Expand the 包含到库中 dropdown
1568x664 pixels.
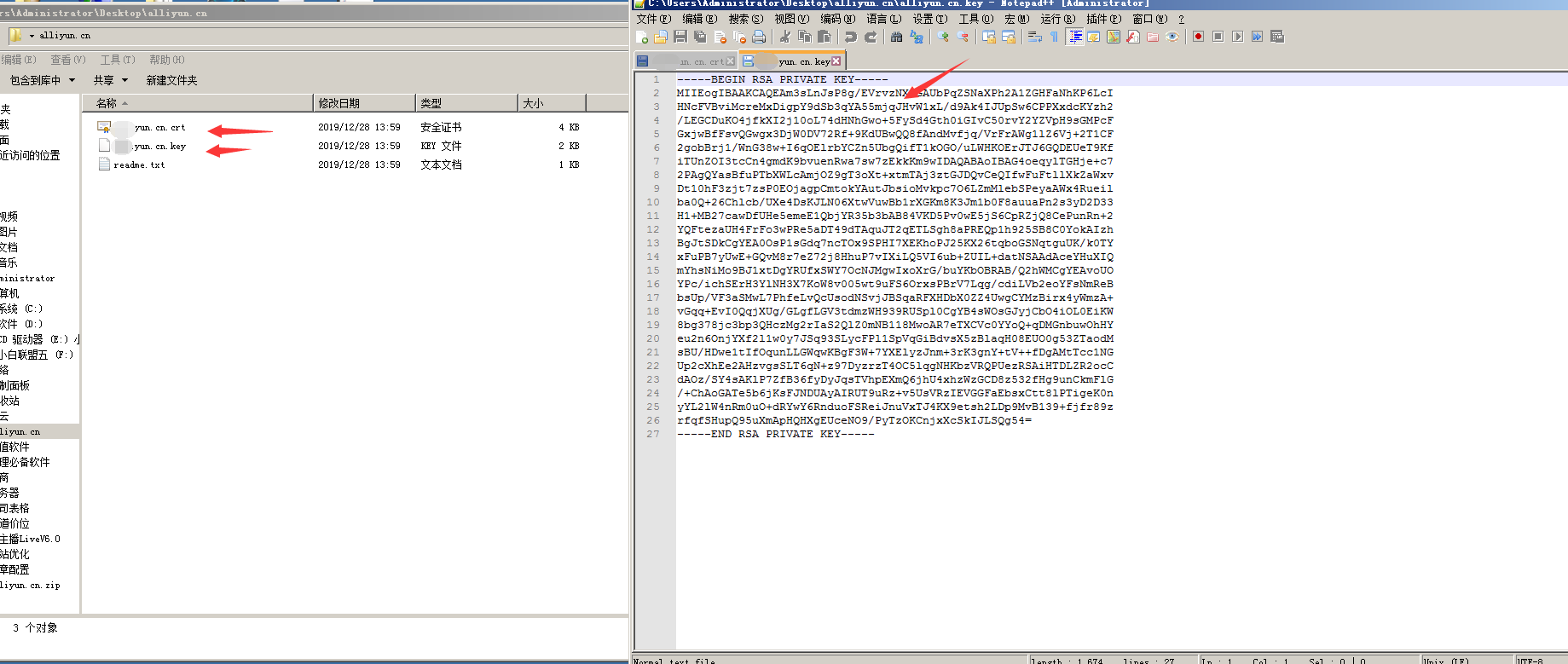(x=72, y=80)
